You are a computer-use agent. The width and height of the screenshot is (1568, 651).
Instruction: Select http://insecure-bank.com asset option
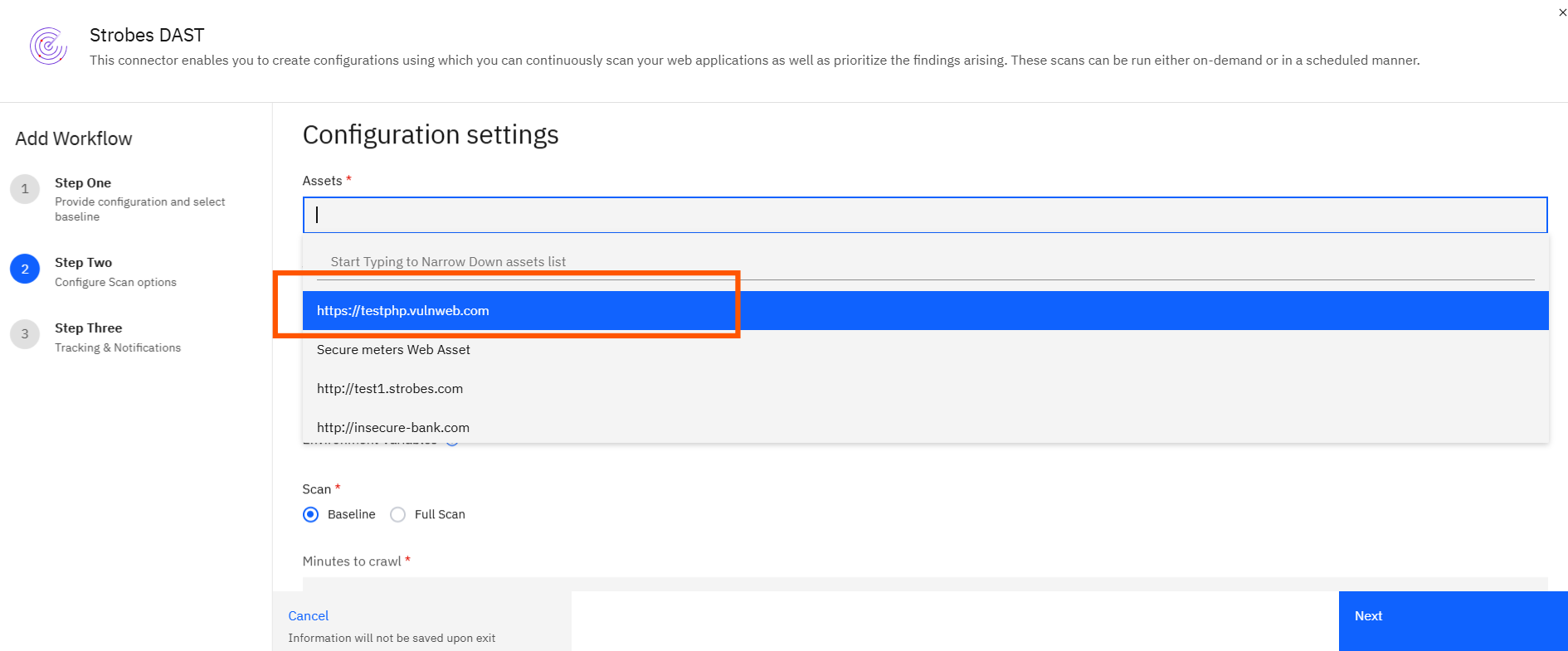393,427
